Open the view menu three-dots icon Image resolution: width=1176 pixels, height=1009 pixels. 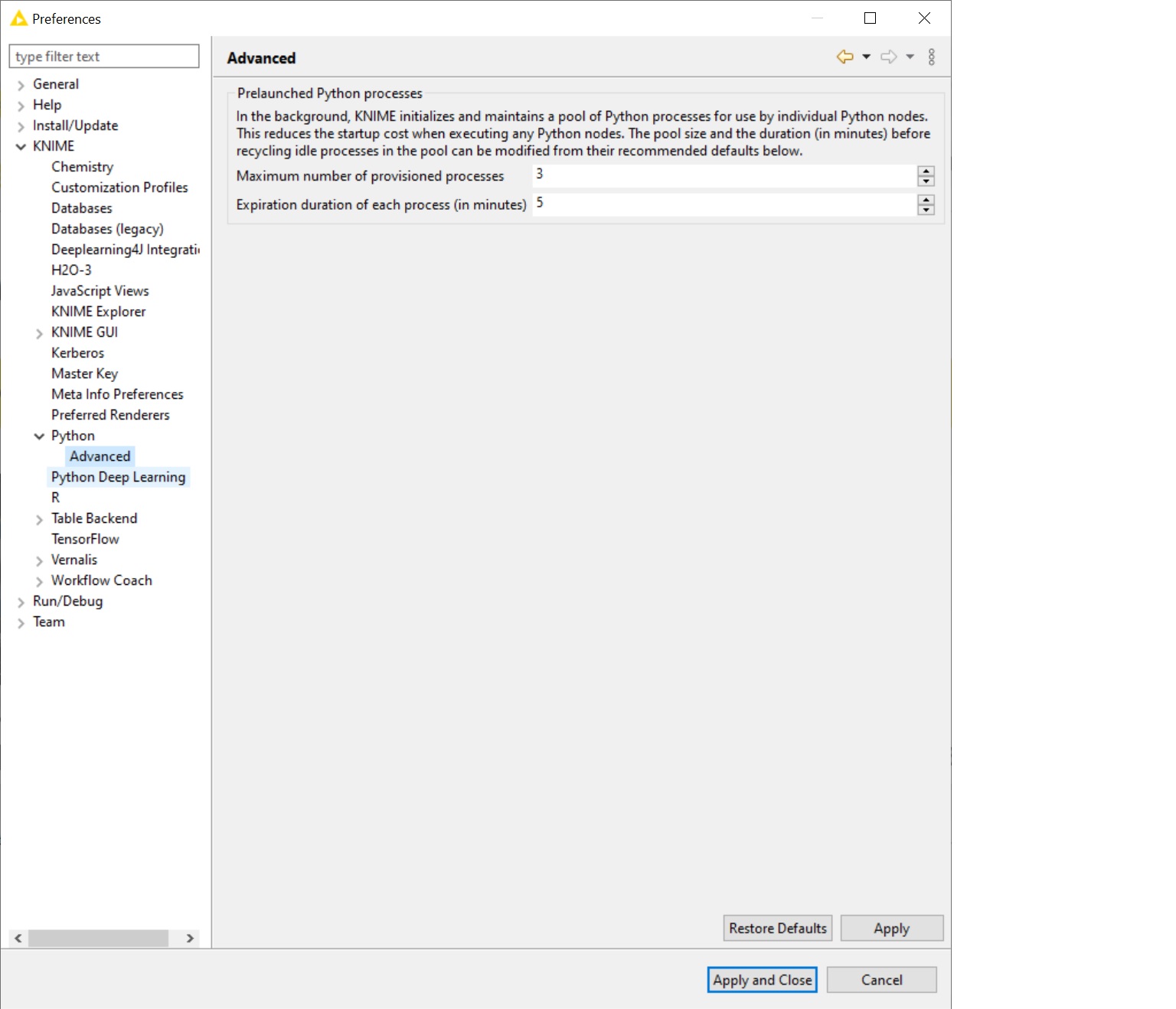pos(932,57)
